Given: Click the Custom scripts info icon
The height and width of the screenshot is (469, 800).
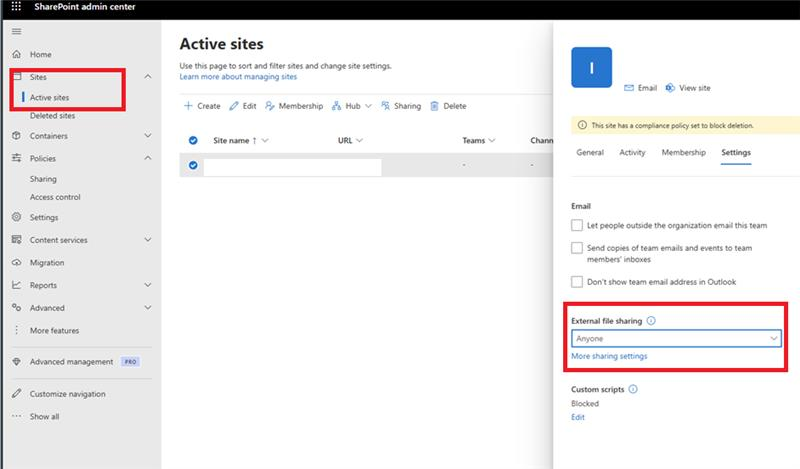Looking at the screenshot, I should tap(633, 389).
